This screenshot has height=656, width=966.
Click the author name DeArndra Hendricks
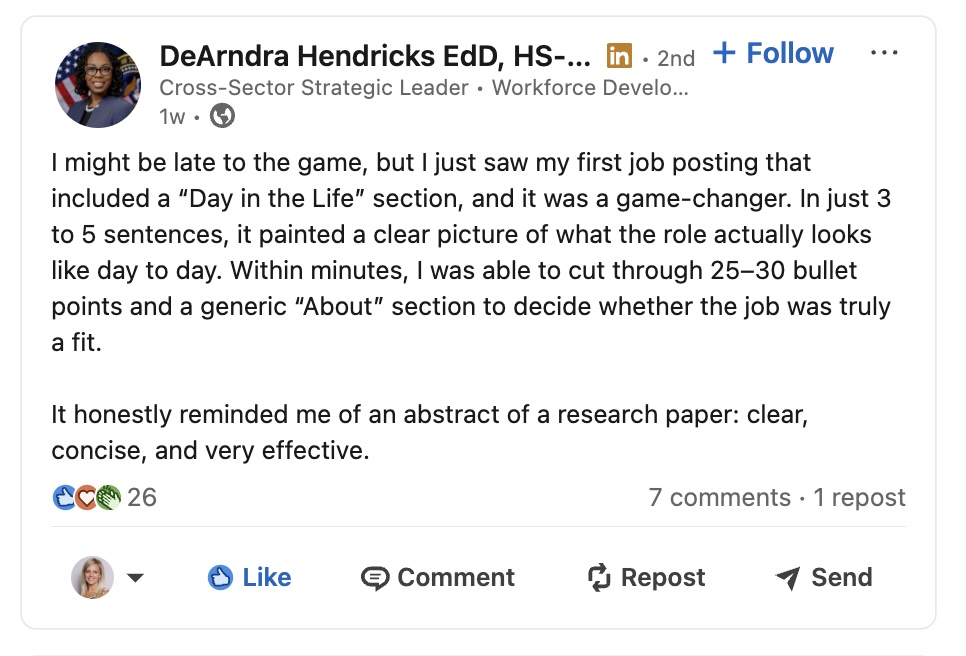click(375, 55)
